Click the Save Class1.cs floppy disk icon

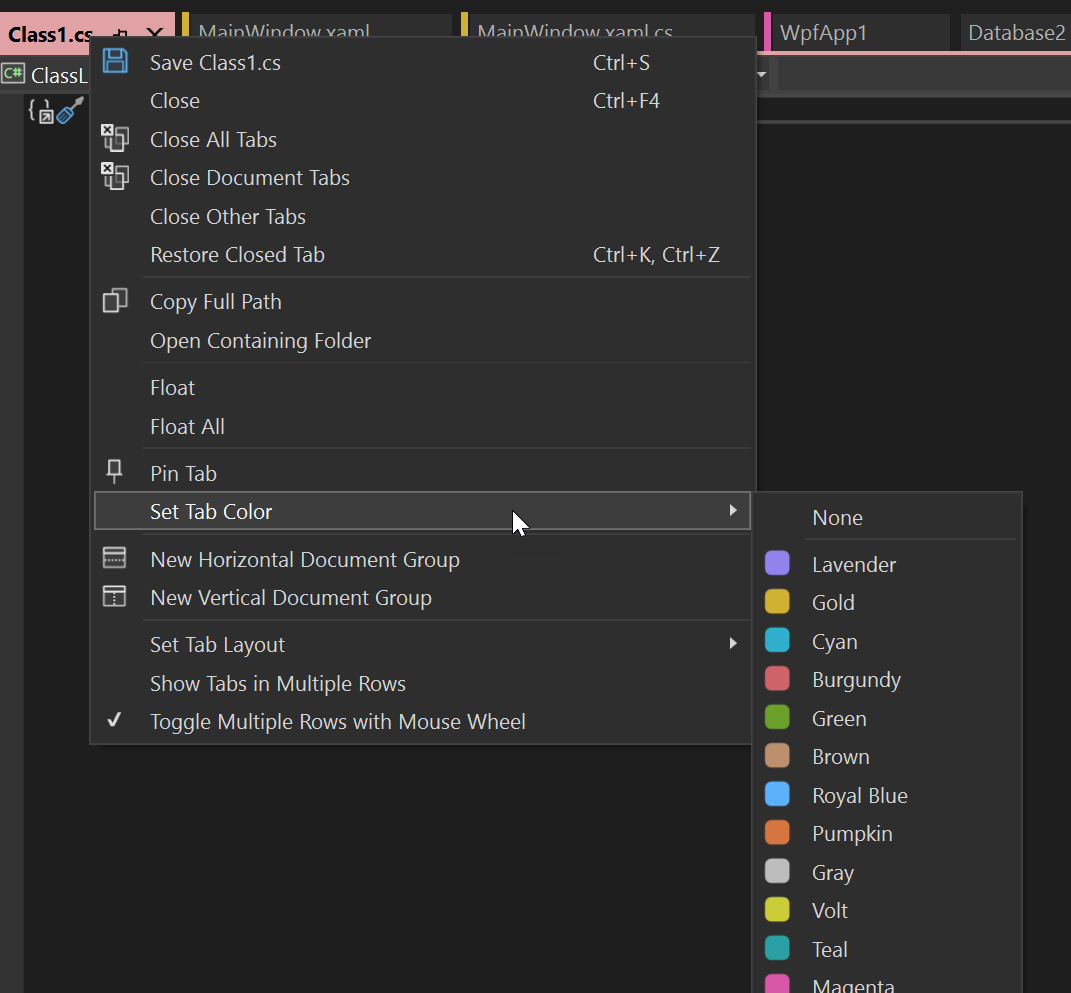coord(115,61)
